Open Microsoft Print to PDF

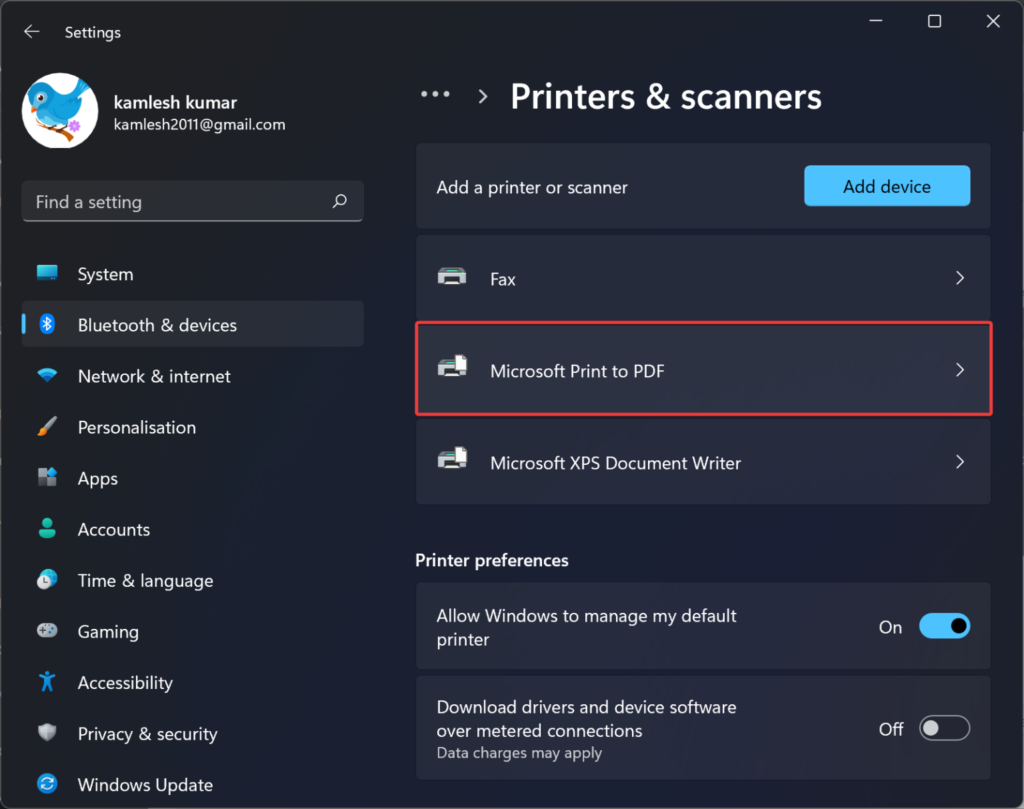[x=703, y=369]
